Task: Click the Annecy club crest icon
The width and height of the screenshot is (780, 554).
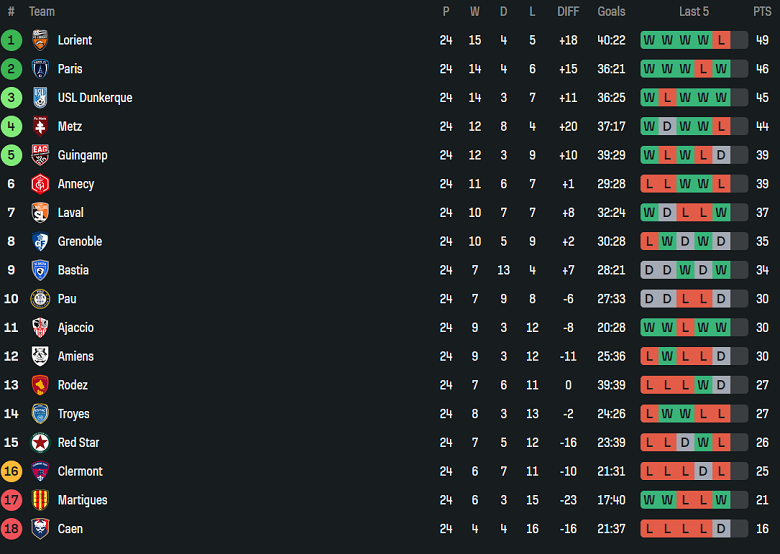Action: pos(40,184)
